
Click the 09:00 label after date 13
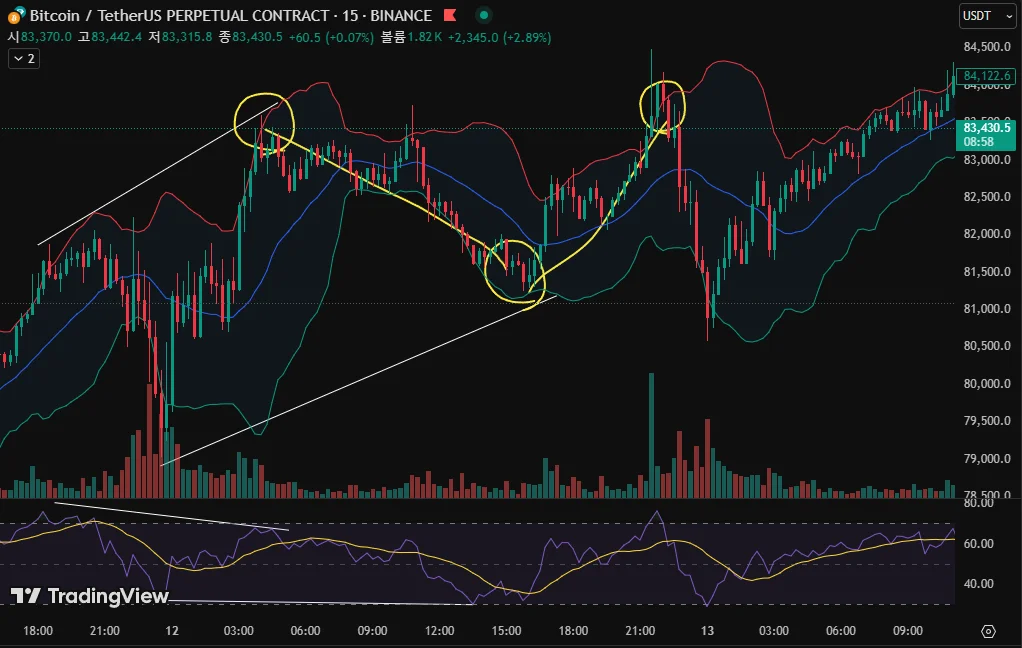tap(908, 631)
